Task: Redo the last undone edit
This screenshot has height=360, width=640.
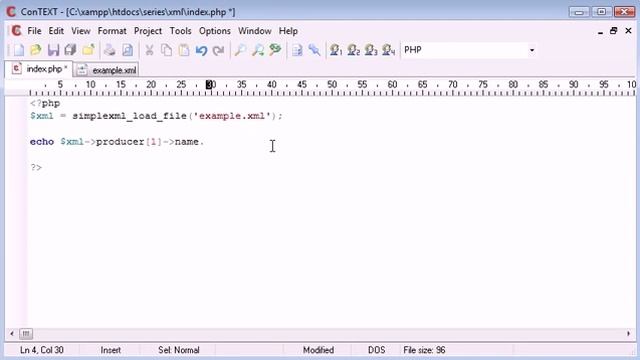Action: pos(219,50)
